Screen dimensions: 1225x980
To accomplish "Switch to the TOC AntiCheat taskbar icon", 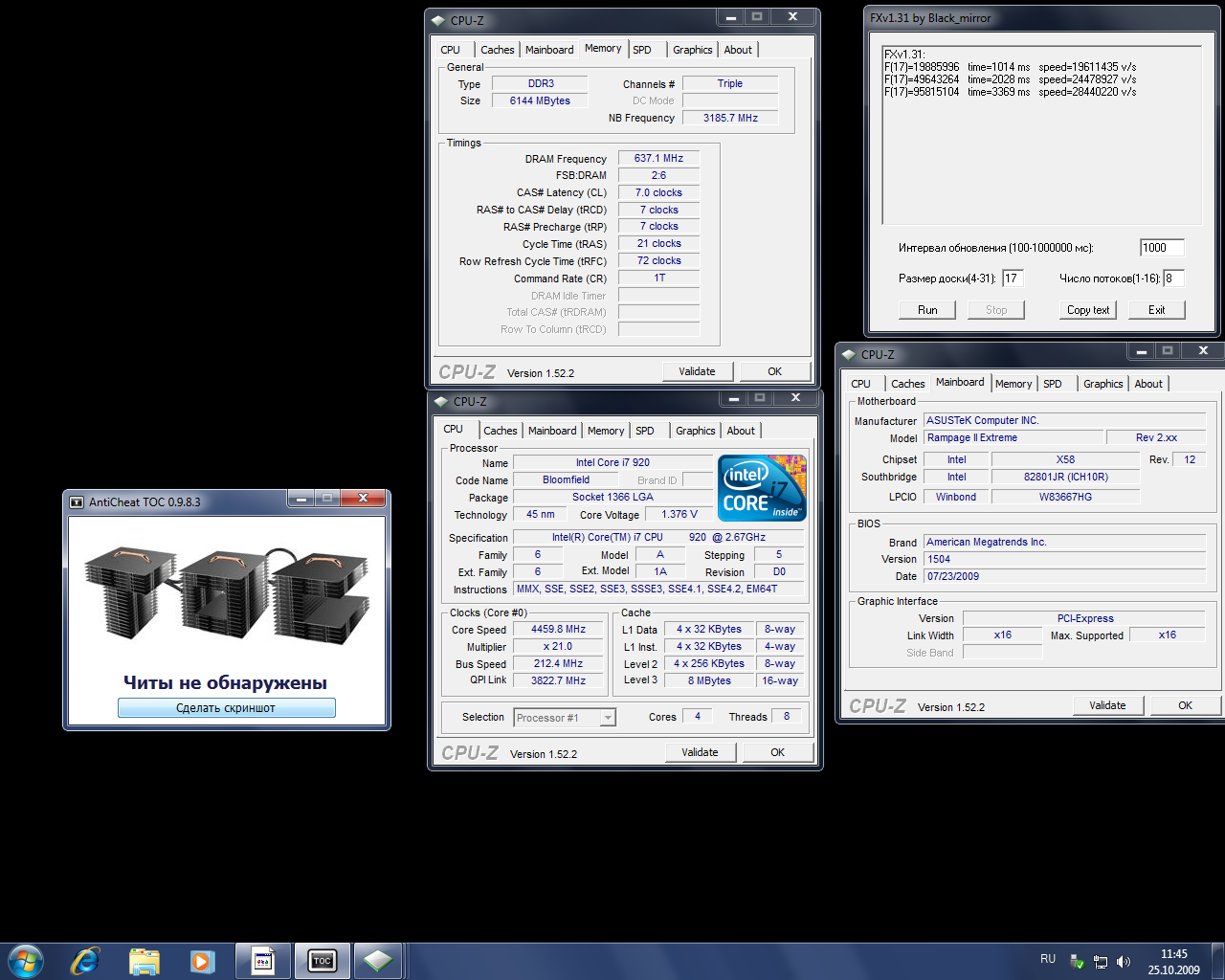I will coord(323,961).
